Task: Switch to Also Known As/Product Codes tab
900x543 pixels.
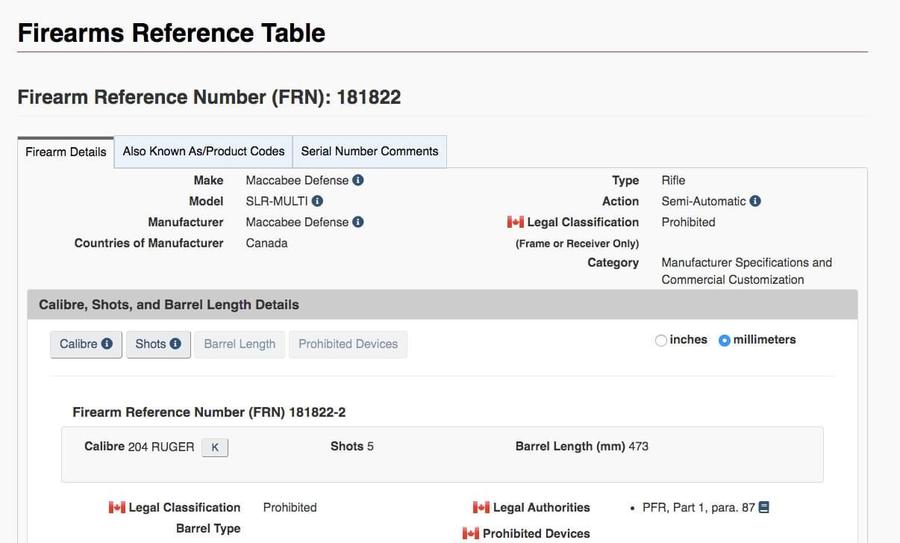Action: click(x=203, y=152)
